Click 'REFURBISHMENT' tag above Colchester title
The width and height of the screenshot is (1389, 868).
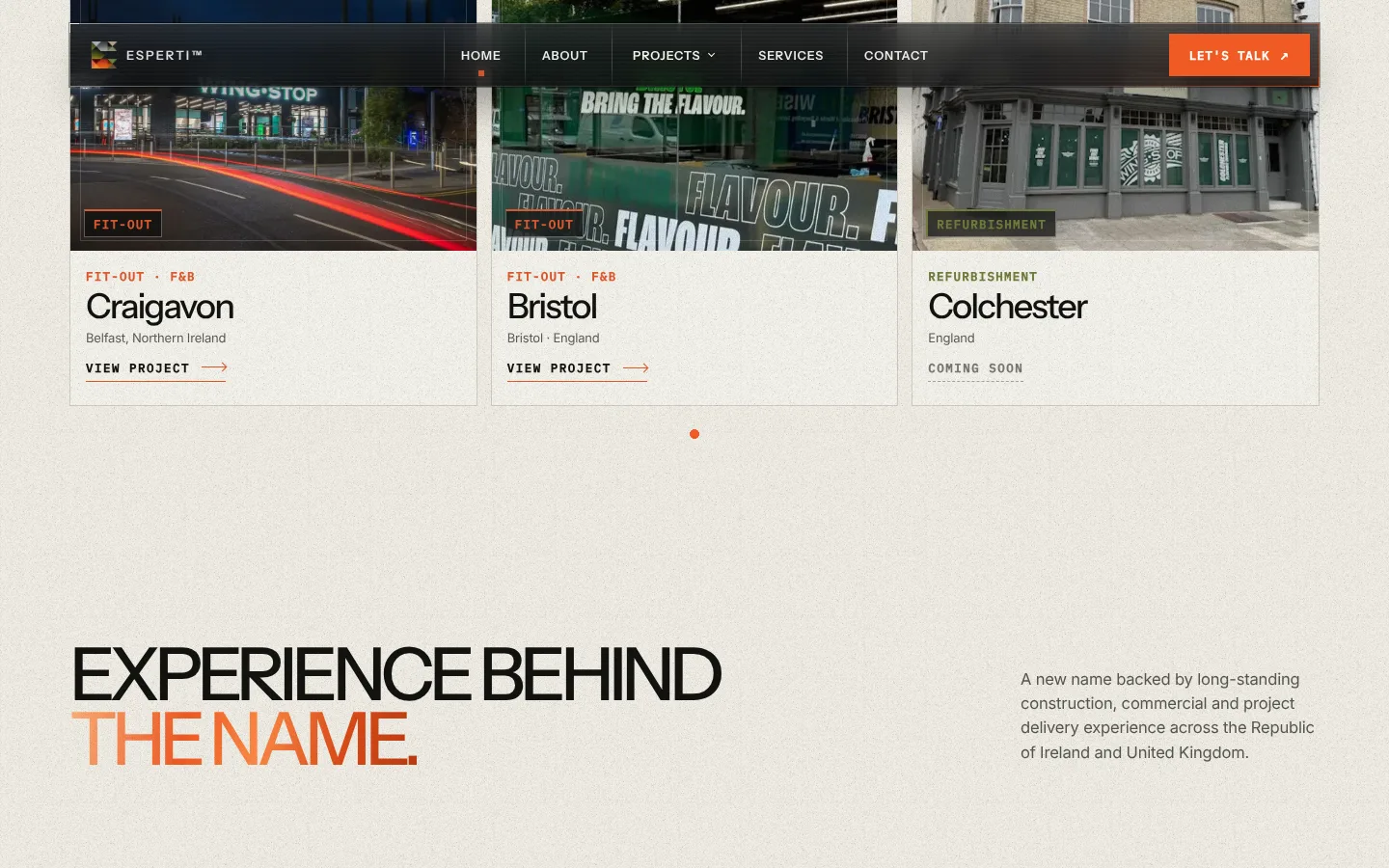pyautogui.click(x=982, y=277)
